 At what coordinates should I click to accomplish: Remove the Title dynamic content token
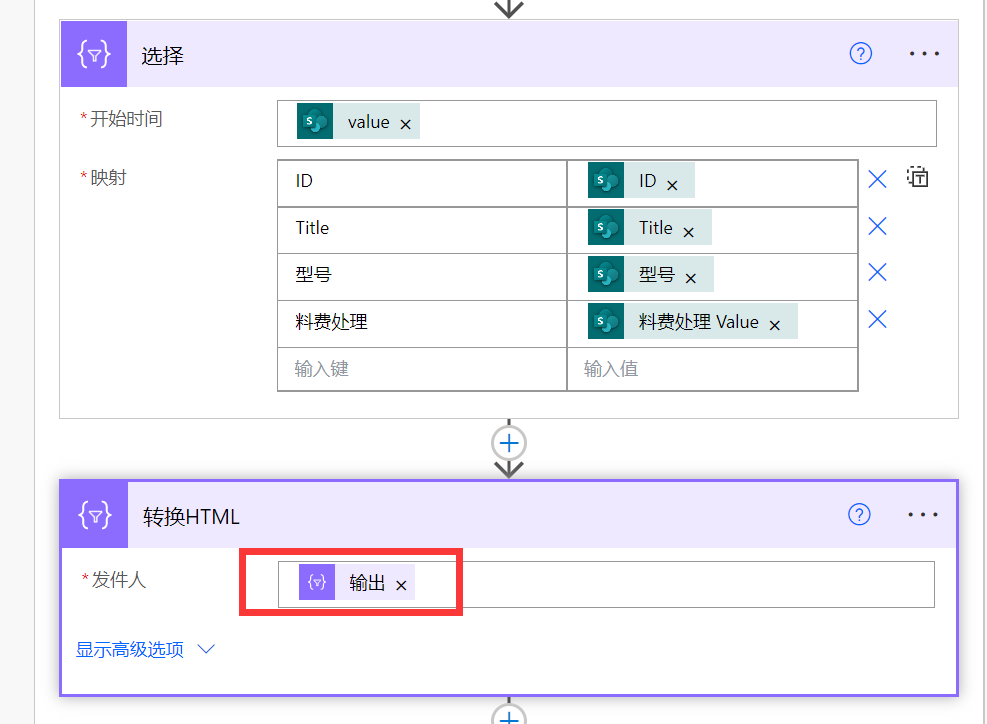689,232
